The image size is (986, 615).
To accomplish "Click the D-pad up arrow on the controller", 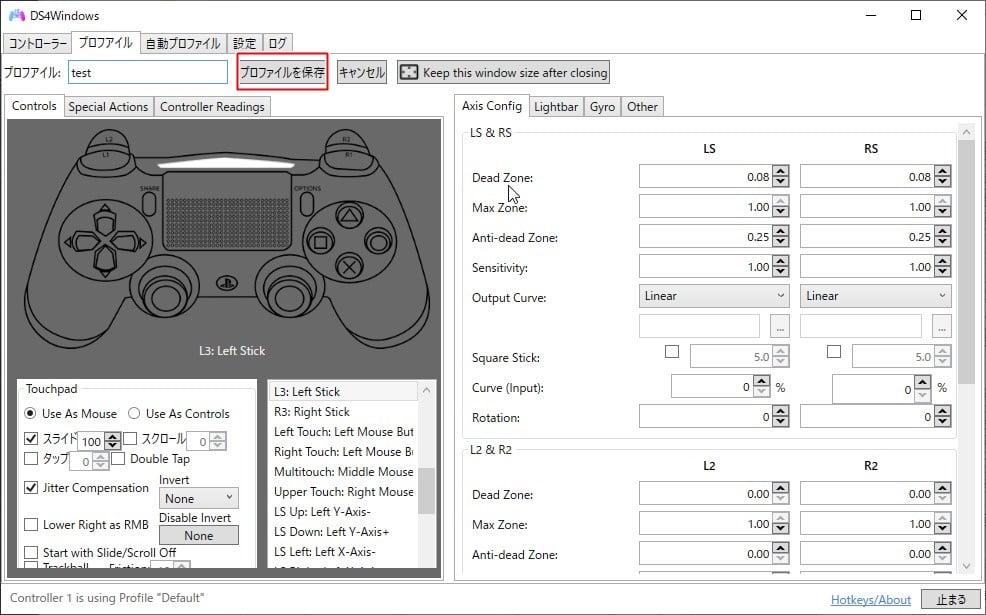I will pos(105,220).
